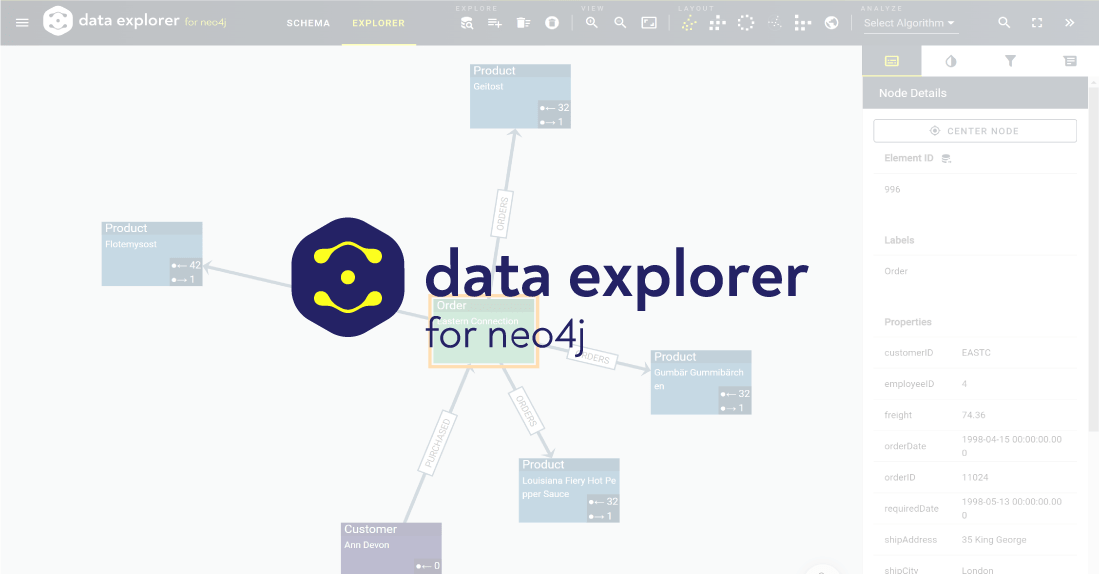The height and width of the screenshot is (574, 1099).
Task: Open the node details panel tab
Action: point(892,61)
